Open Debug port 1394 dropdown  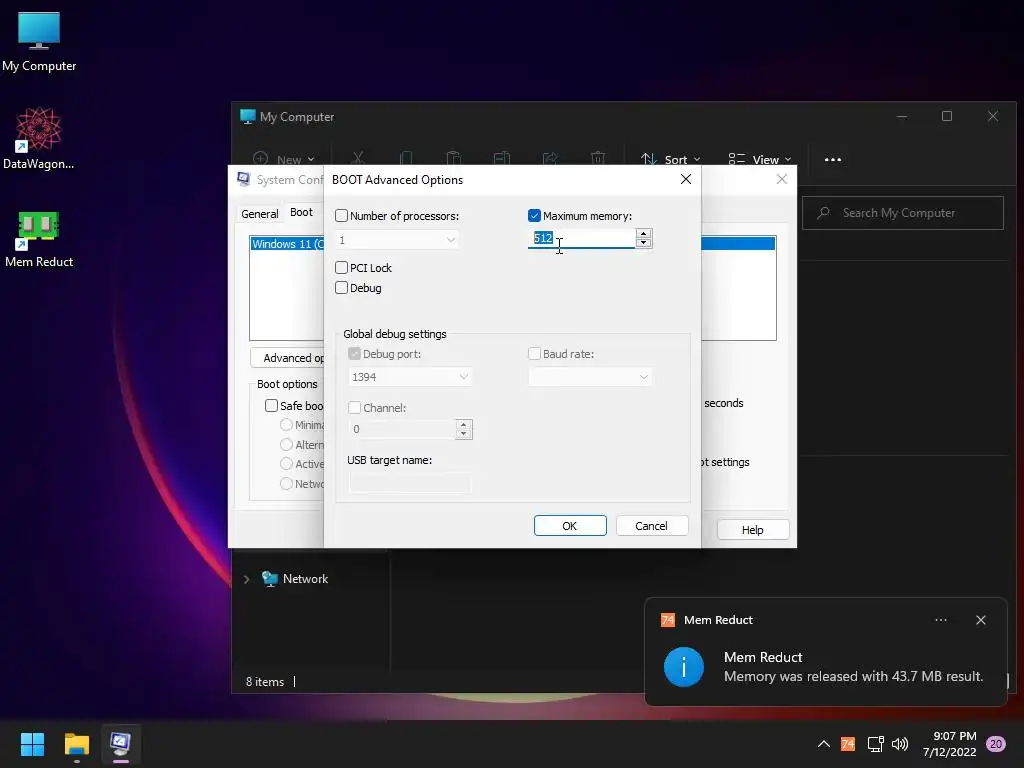tap(410, 377)
